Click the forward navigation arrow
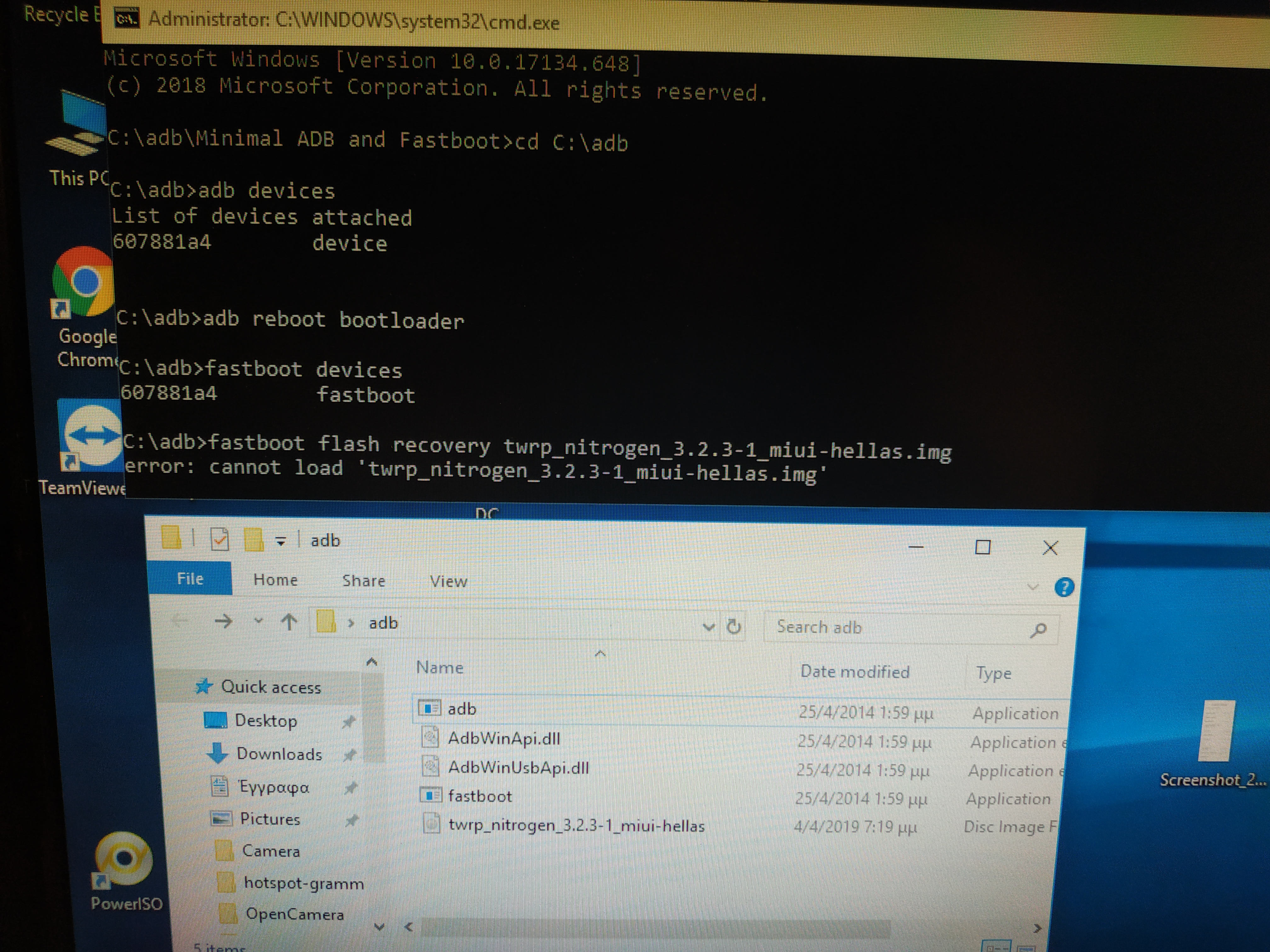 pos(223,621)
